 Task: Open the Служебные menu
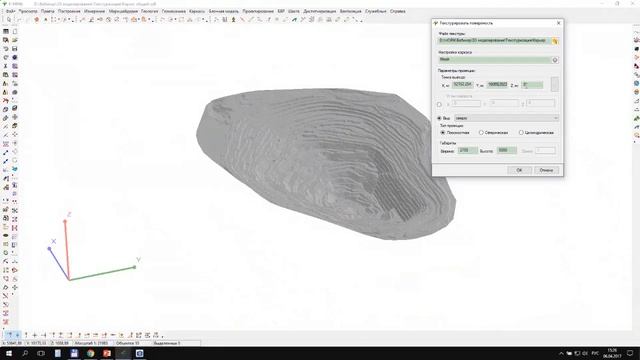(376, 11)
